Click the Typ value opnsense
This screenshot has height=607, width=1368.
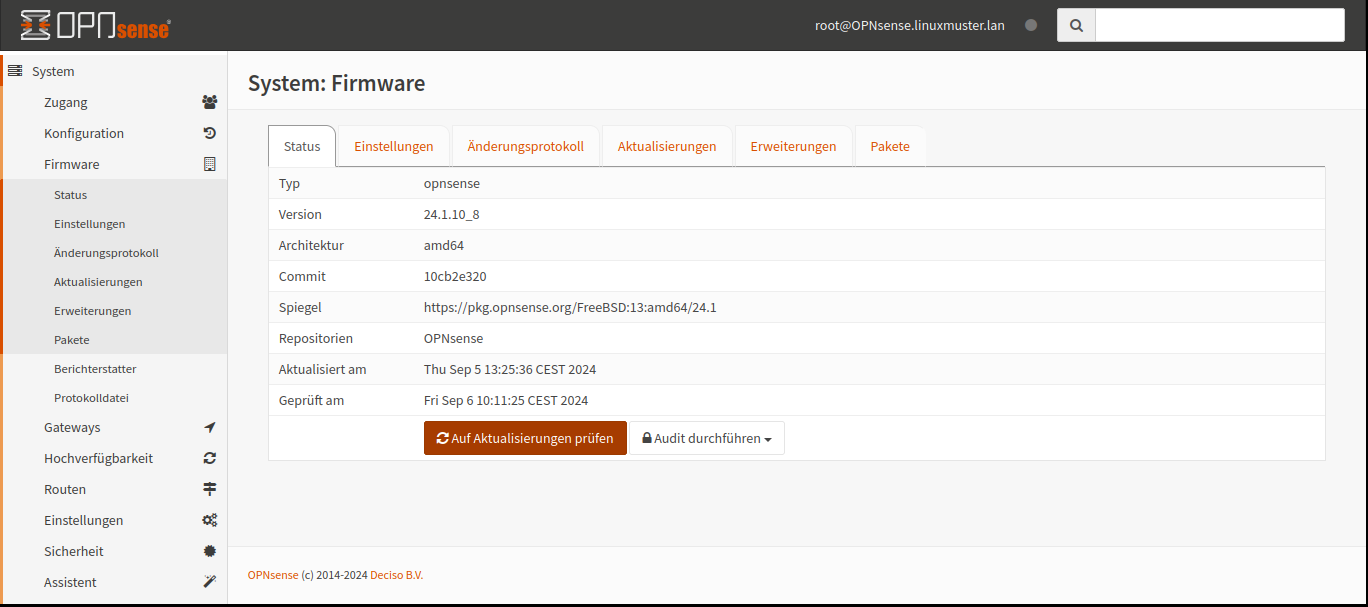452,184
